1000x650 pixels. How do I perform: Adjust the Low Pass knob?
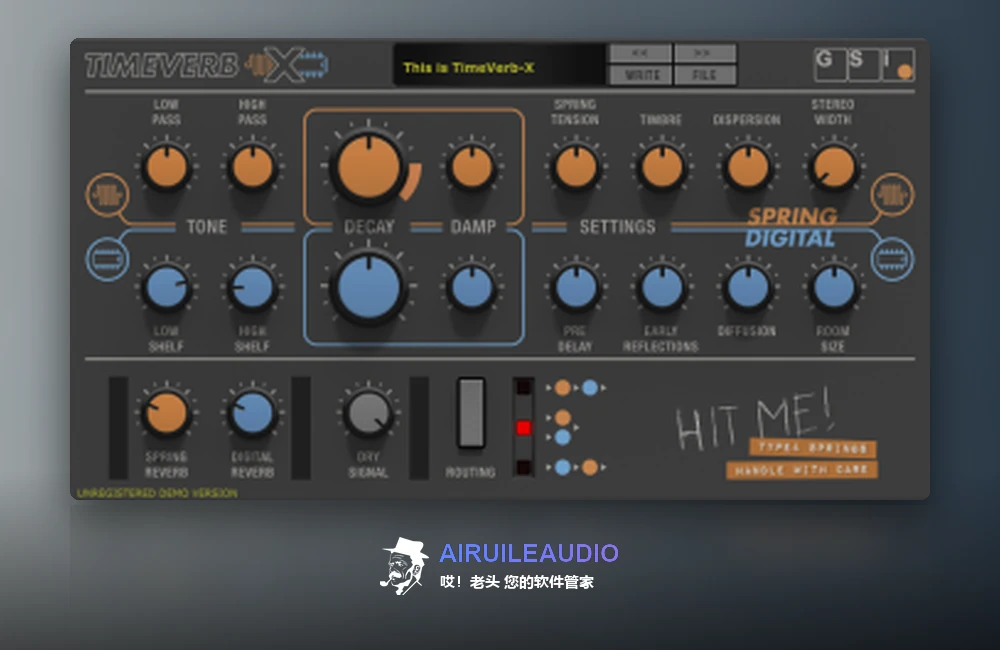click(166, 167)
